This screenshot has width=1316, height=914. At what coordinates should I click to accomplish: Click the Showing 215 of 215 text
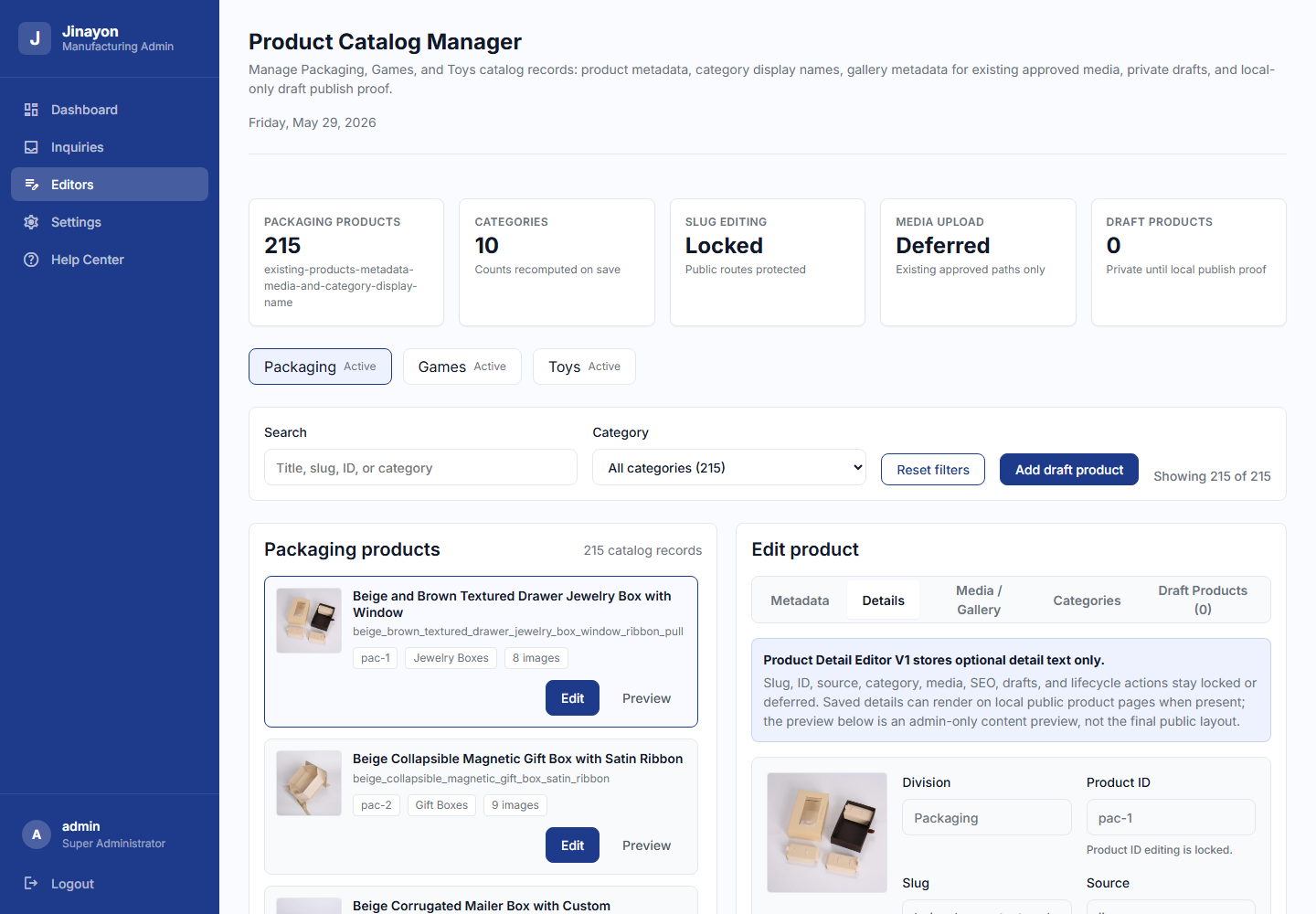point(1212,476)
